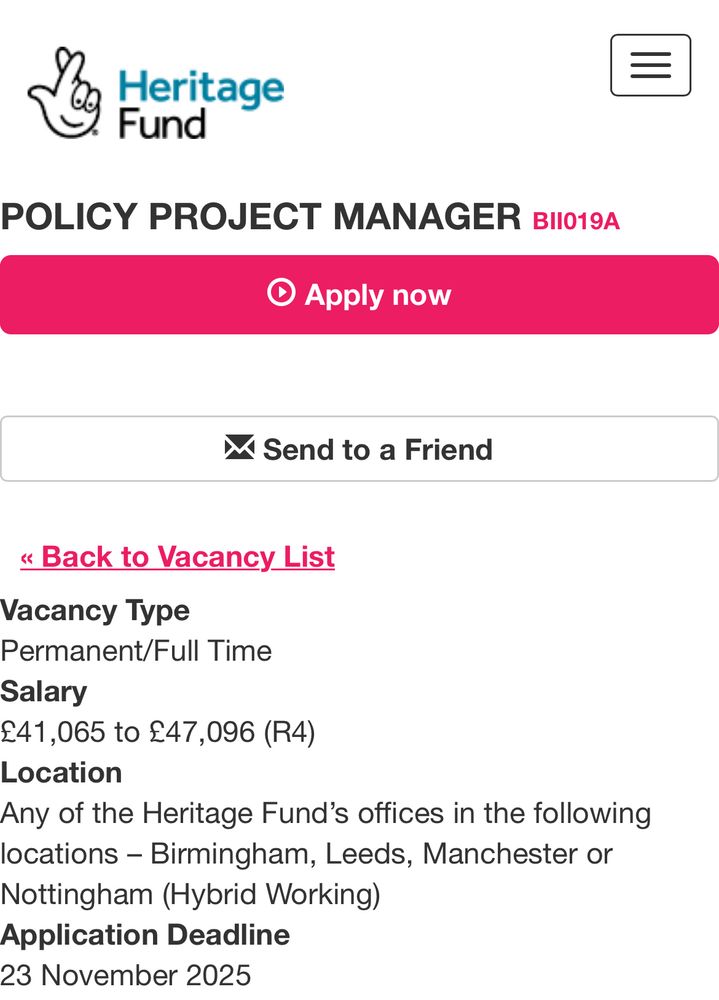Image resolution: width=719 pixels, height=1000 pixels.
Task: Click the circled play icon in Apply now
Action: tap(281, 293)
